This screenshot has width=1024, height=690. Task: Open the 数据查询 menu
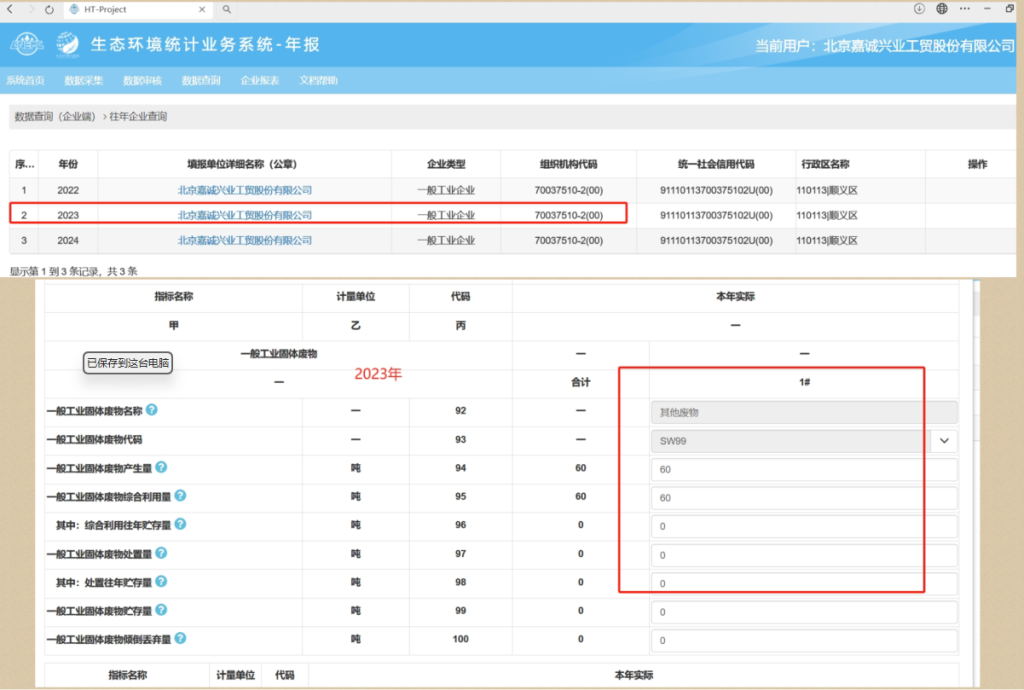click(x=201, y=80)
